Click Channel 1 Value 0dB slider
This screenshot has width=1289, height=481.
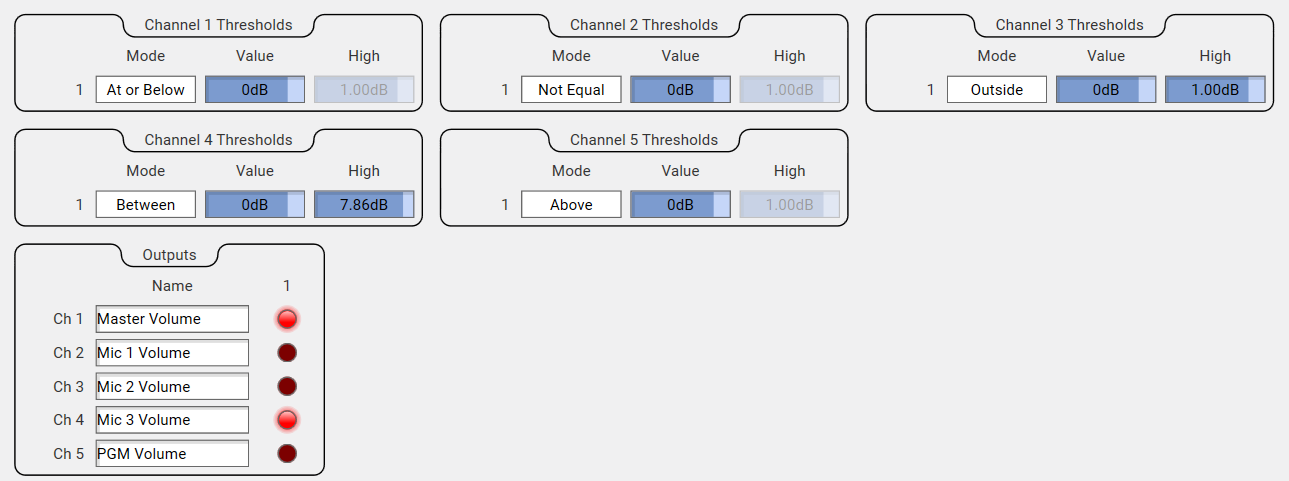pyautogui.click(x=255, y=90)
